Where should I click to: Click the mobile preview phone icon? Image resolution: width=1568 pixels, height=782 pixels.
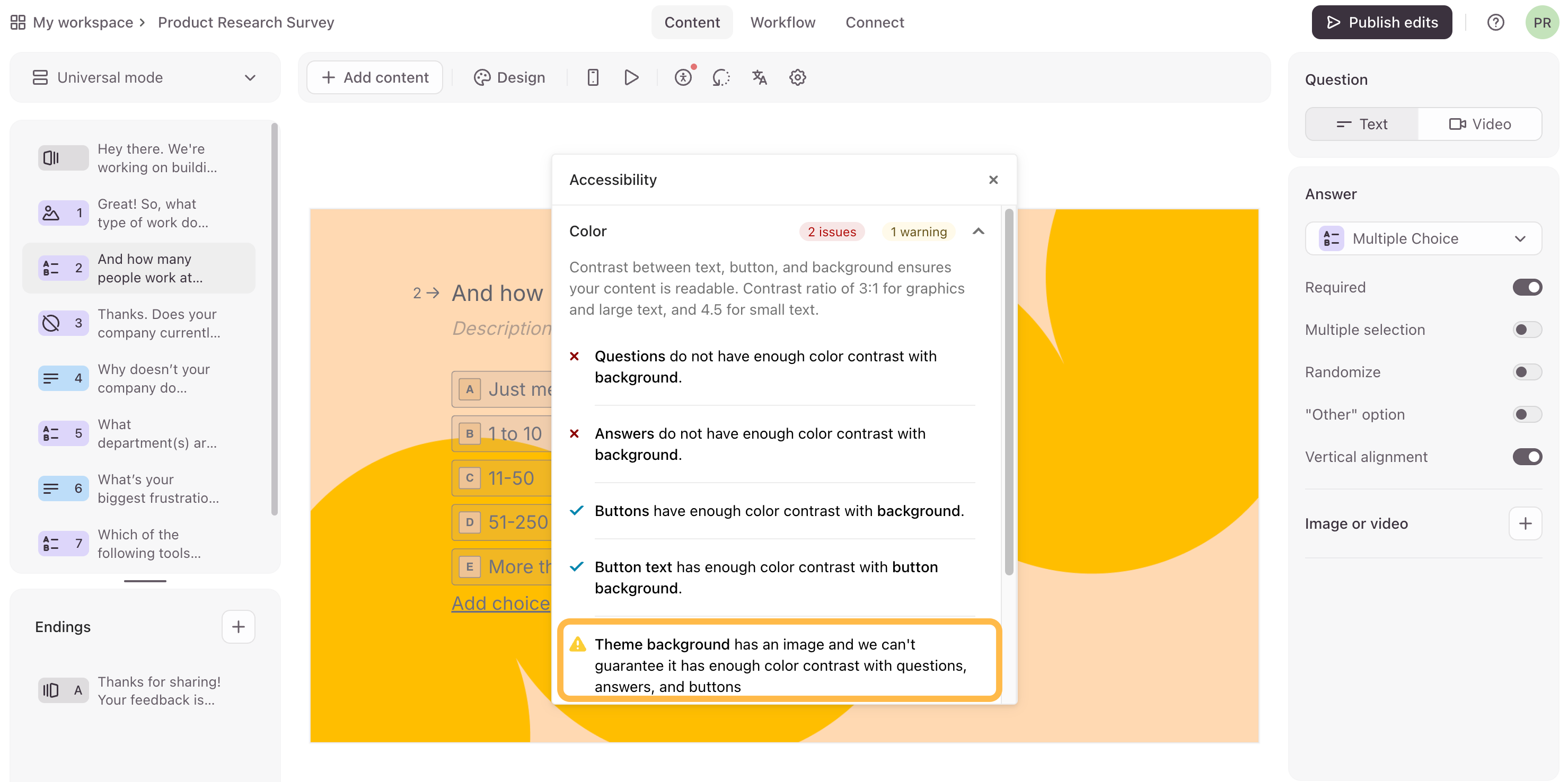click(x=593, y=77)
